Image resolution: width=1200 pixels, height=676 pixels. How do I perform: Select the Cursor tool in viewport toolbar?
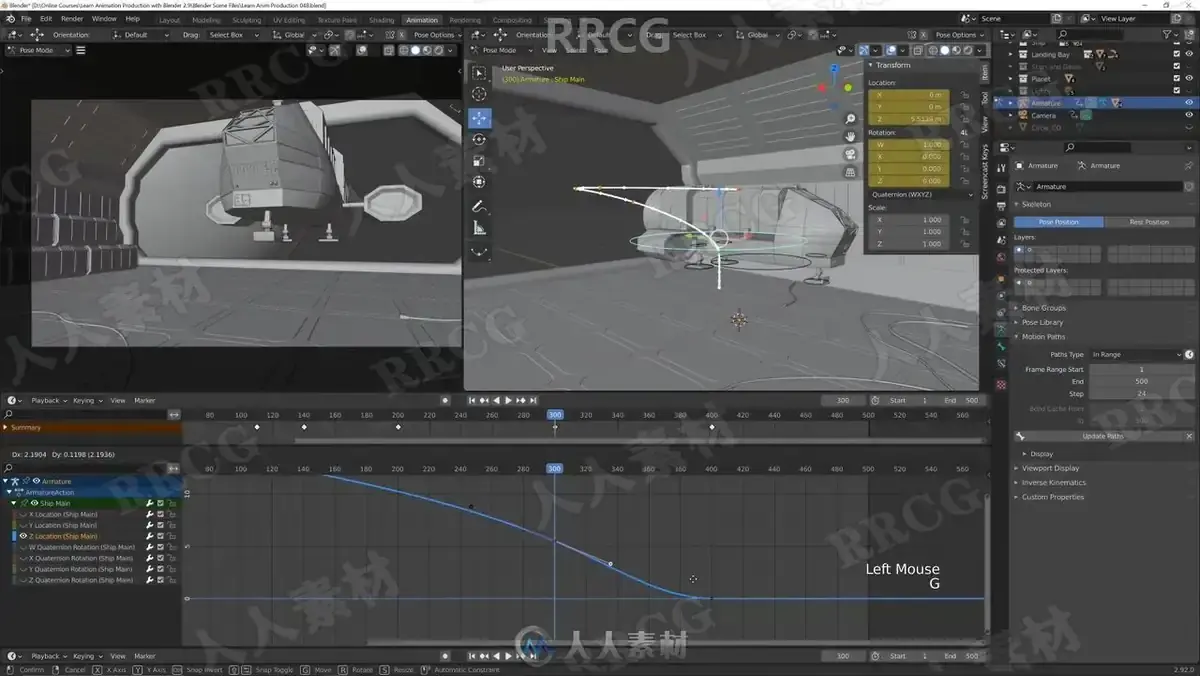[x=479, y=94]
